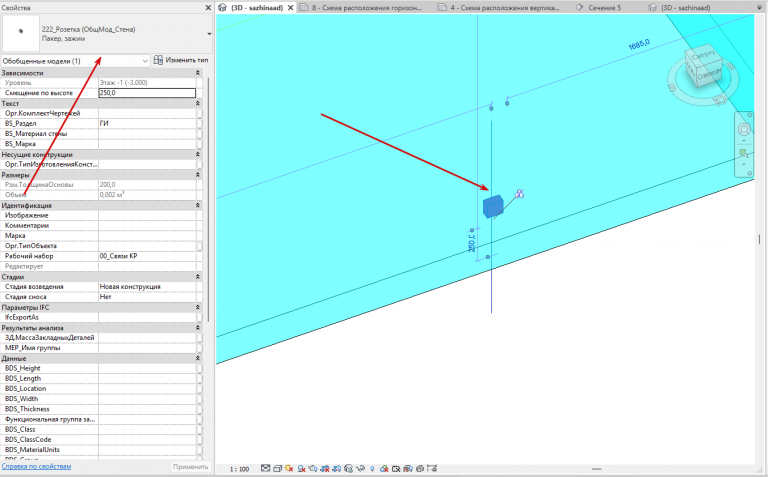Open the rendering dialog icon
Image resolution: width=768 pixels, height=477 pixels.
pos(313,469)
